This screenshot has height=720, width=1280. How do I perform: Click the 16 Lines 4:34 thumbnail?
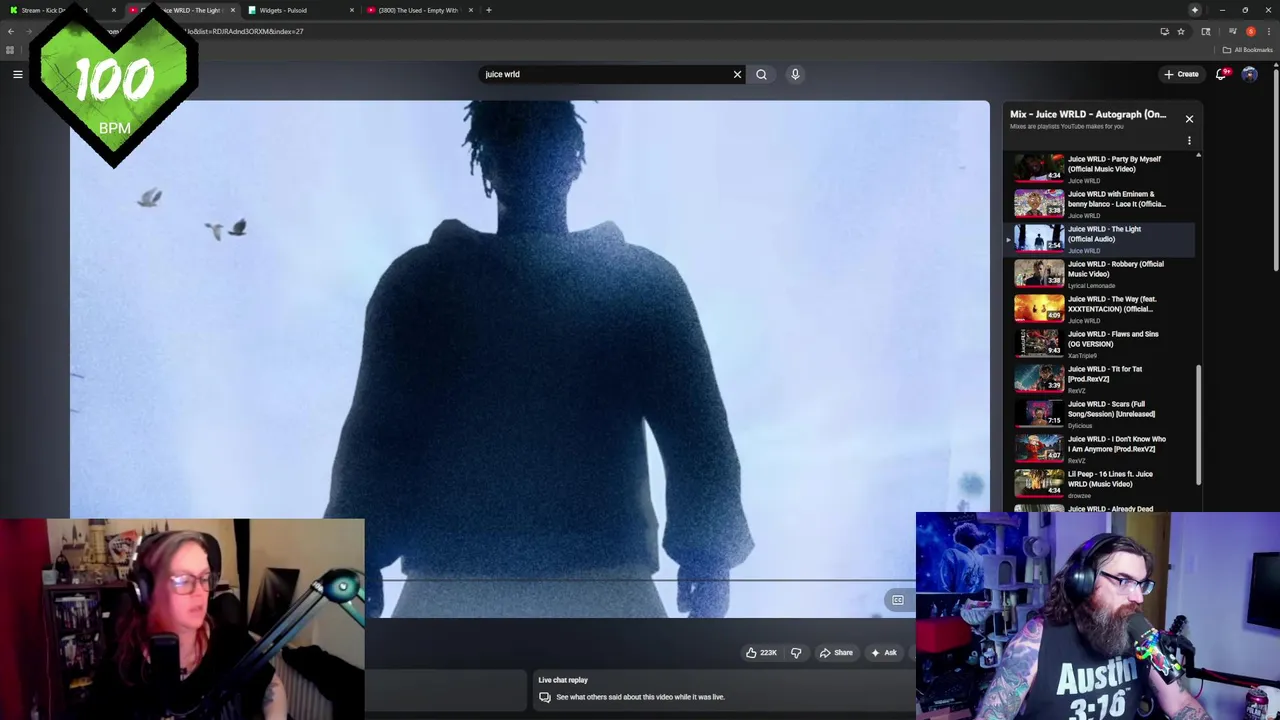1039,483
